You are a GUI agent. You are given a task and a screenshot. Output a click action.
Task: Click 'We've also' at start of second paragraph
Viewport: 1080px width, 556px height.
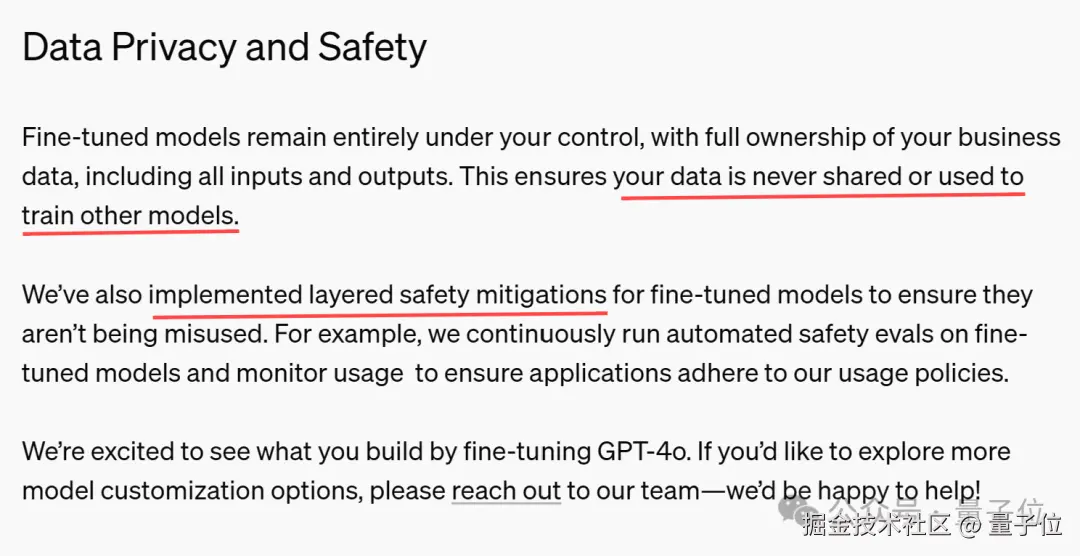click(x=83, y=295)
